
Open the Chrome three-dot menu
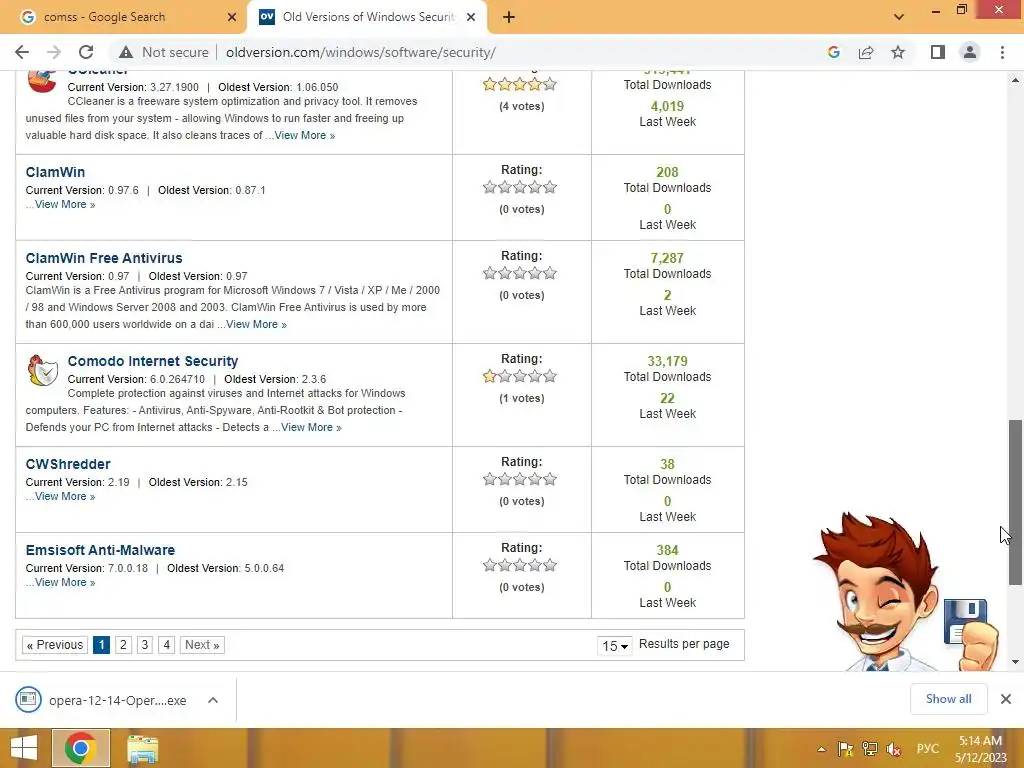1002,52
